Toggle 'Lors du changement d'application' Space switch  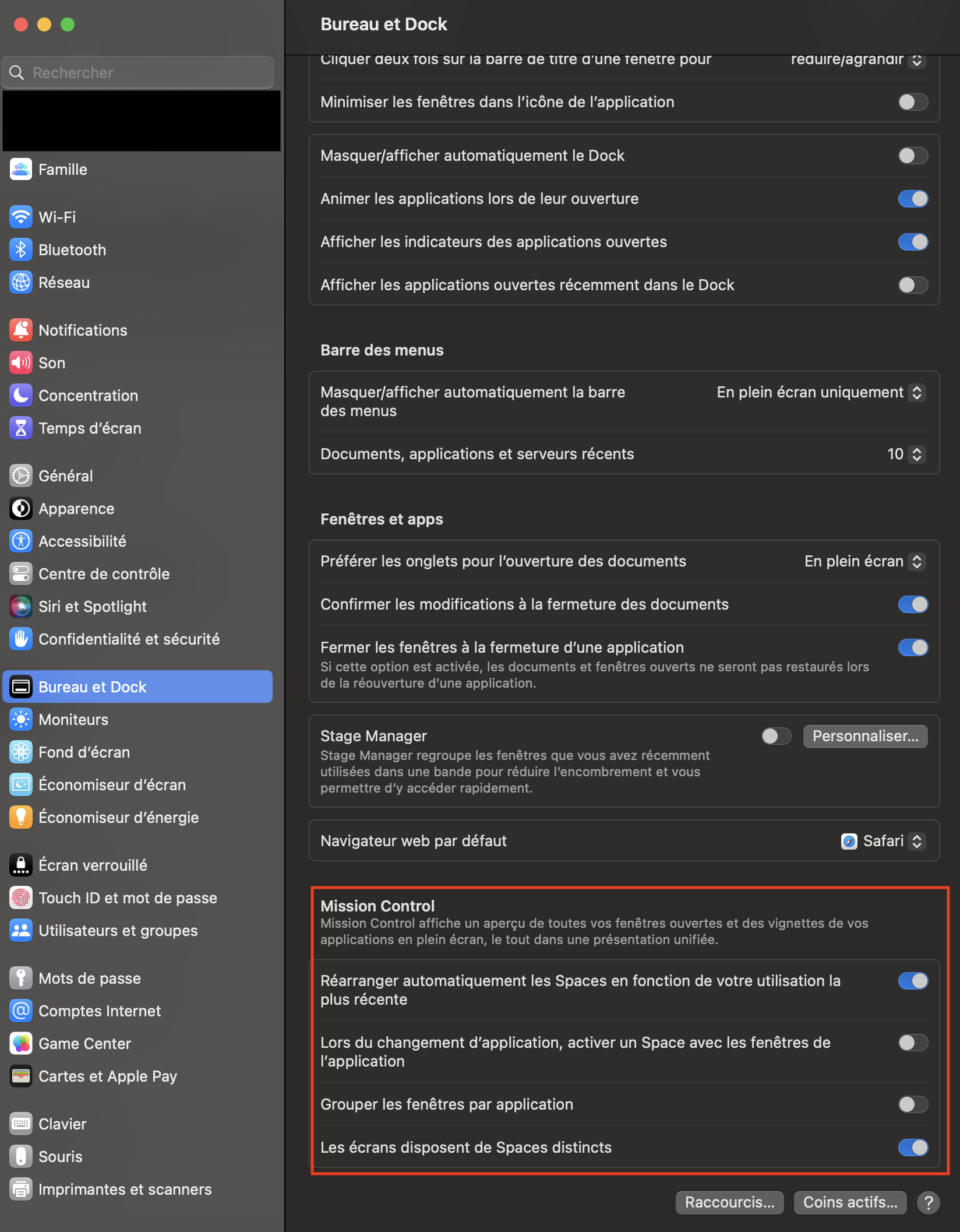(913, 1043)
